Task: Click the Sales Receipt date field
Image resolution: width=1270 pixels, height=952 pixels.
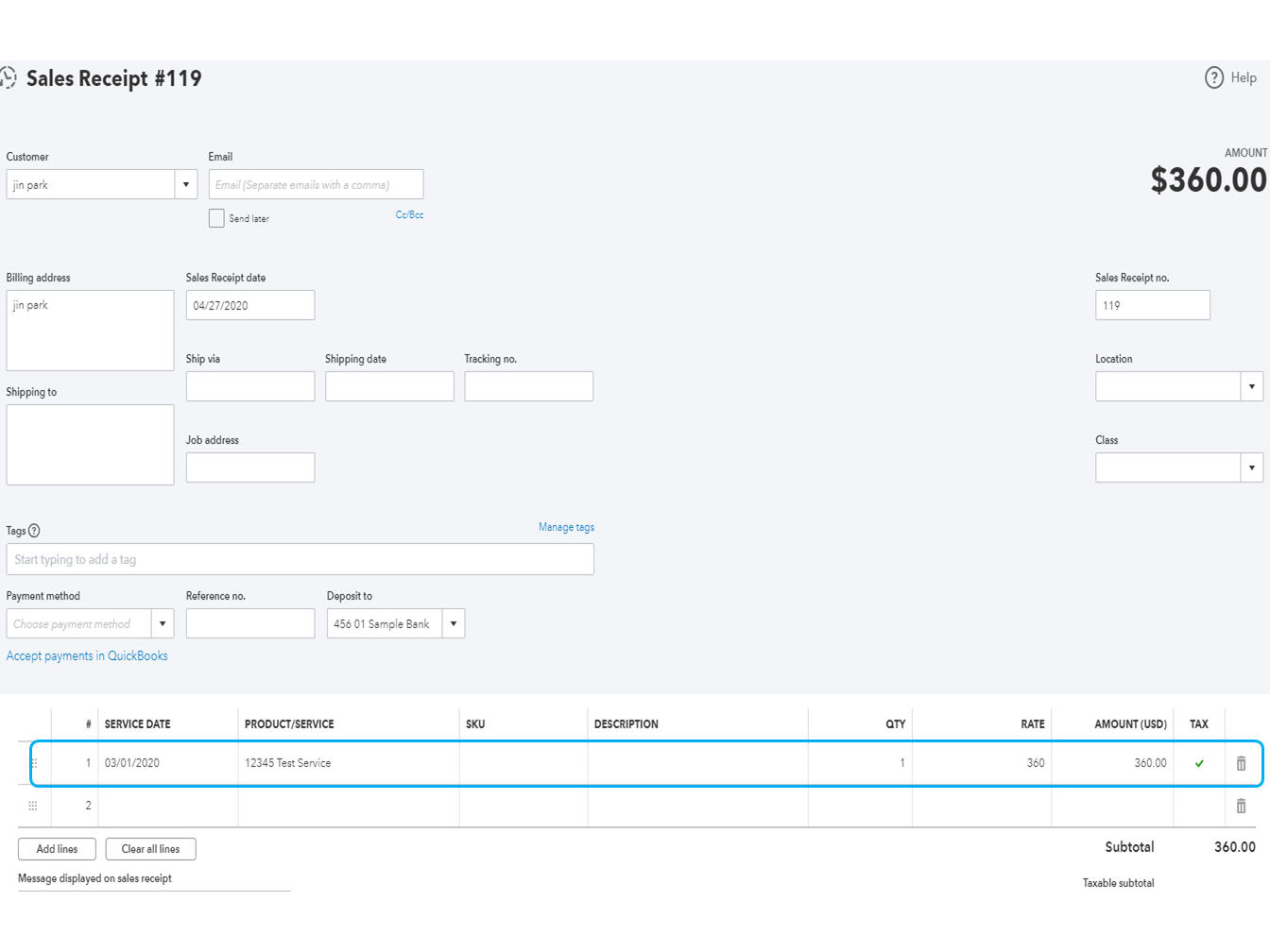Action: pos(250,305)
